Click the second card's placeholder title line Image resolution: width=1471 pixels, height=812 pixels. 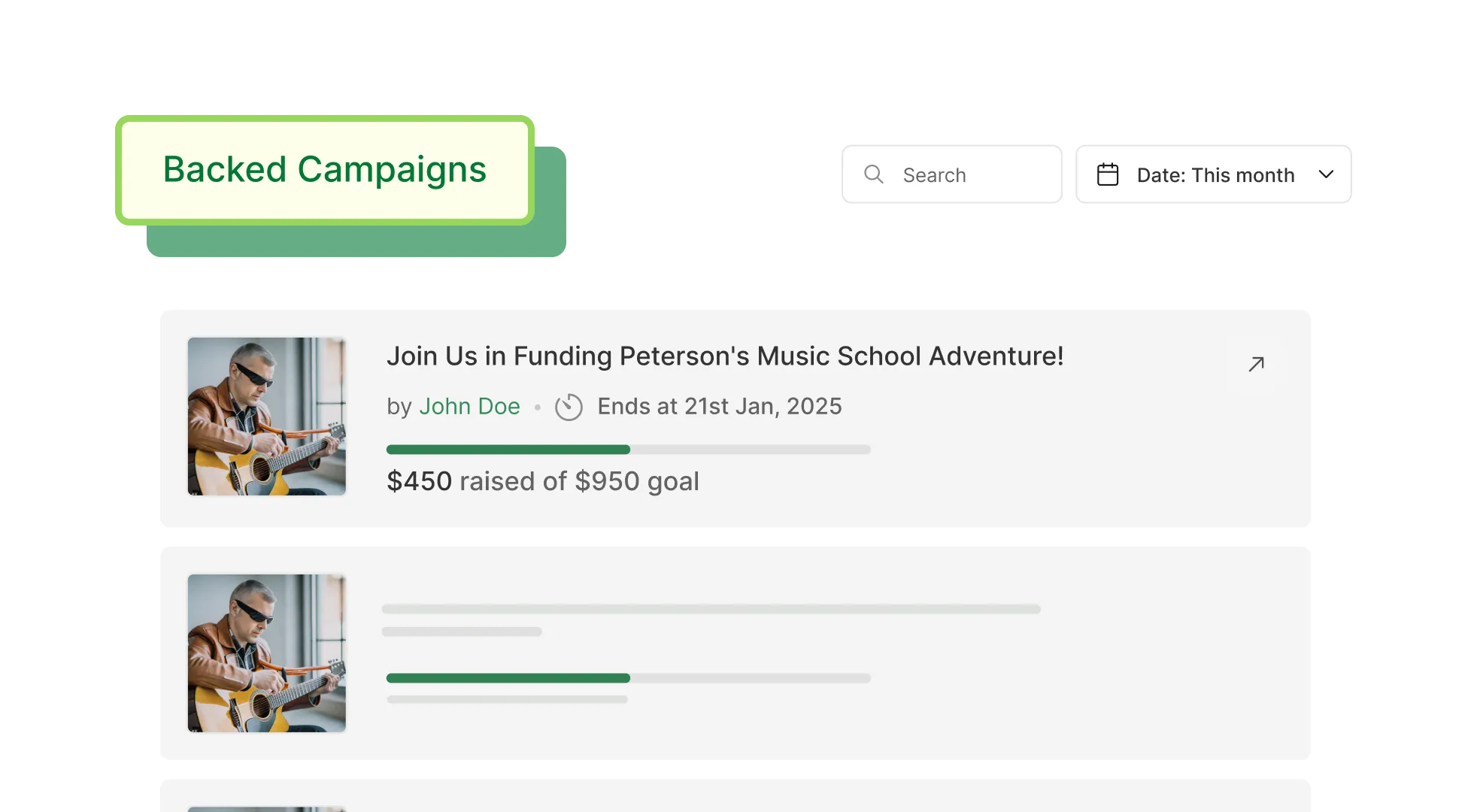coord(711,609)
